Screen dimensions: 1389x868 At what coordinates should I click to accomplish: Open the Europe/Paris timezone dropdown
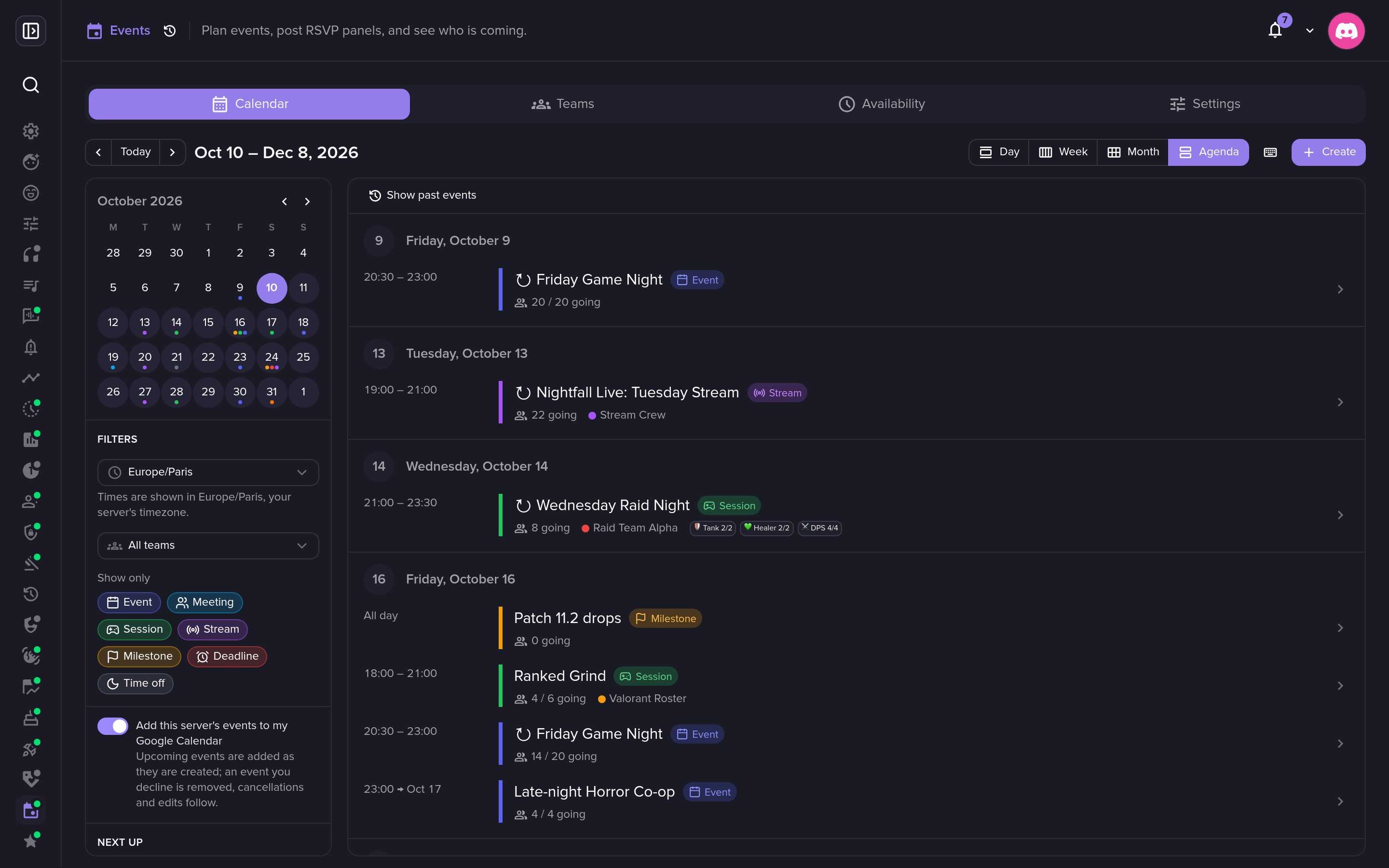point(208,473)
